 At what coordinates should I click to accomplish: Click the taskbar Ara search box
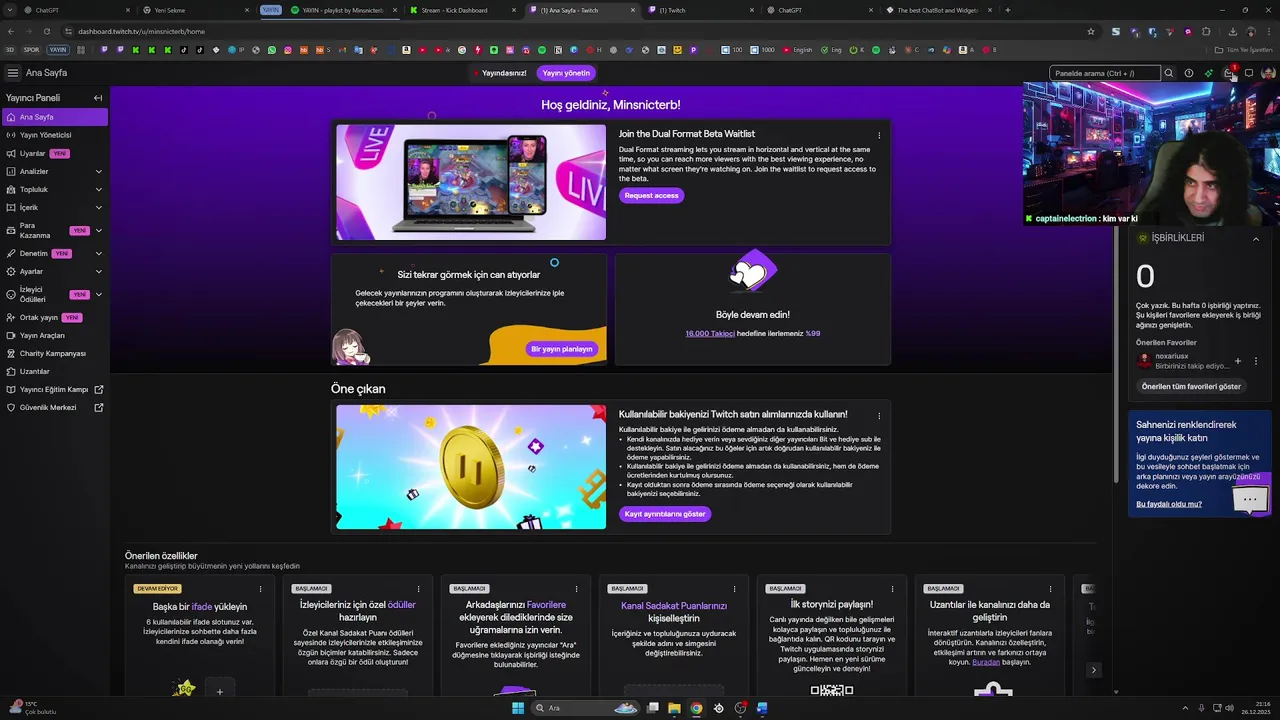585,708
